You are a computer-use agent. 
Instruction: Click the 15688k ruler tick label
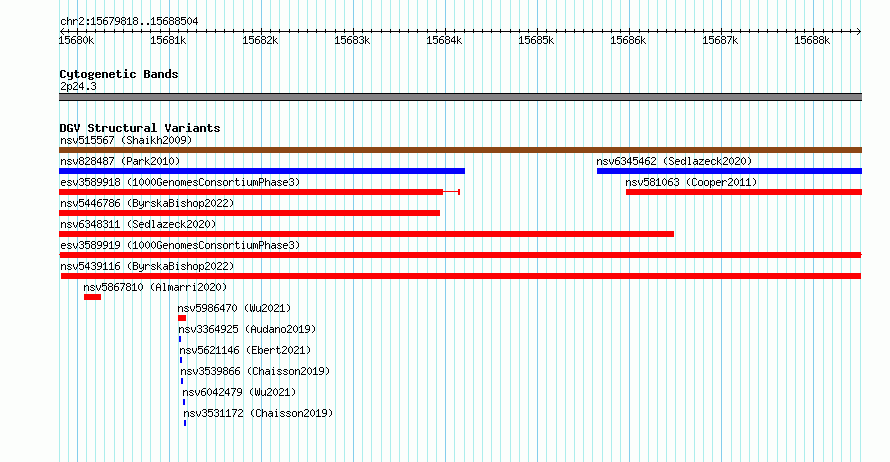(812, 40)
